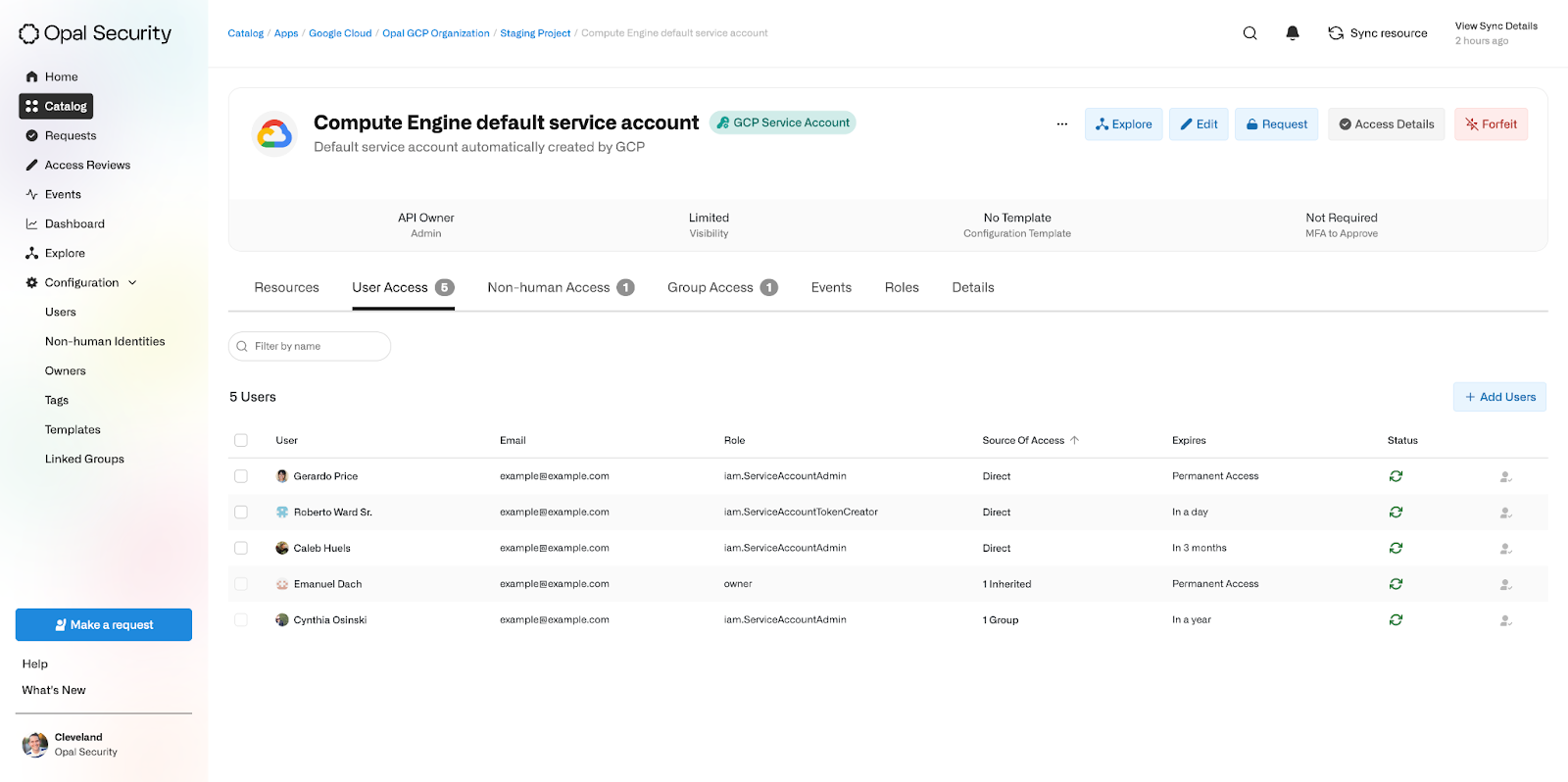Go to the Staging Project breadcrumb
Viewport: 1568px width, 782px height.
(x=535, y=33)
